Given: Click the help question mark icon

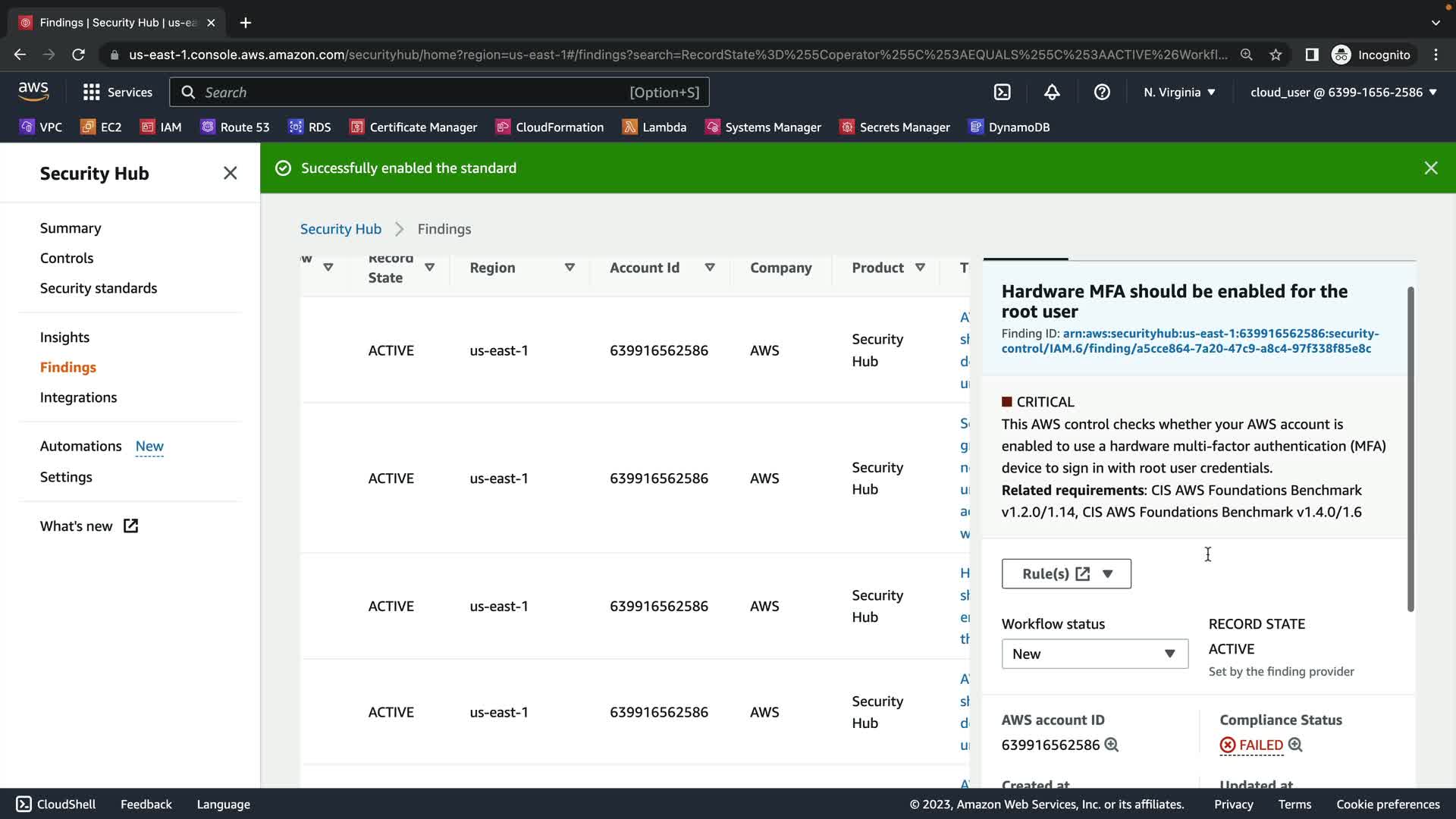Looking at the screenshot, I should pyautogui.click(x=1102, y=93).
